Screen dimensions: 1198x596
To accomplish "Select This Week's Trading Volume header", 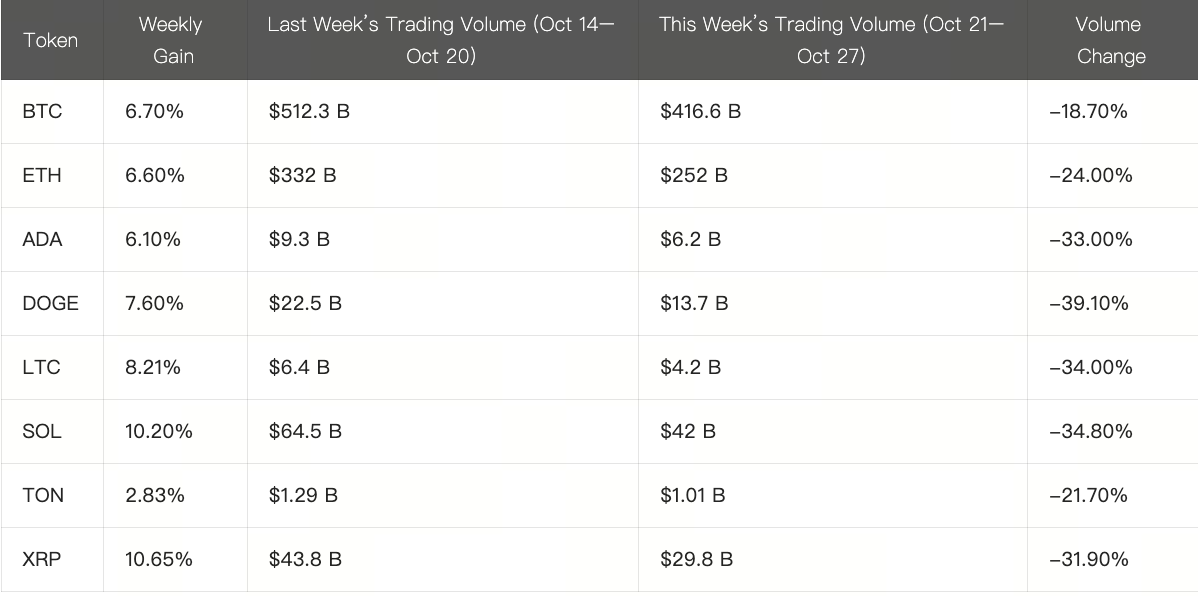I will pos(831,40).
